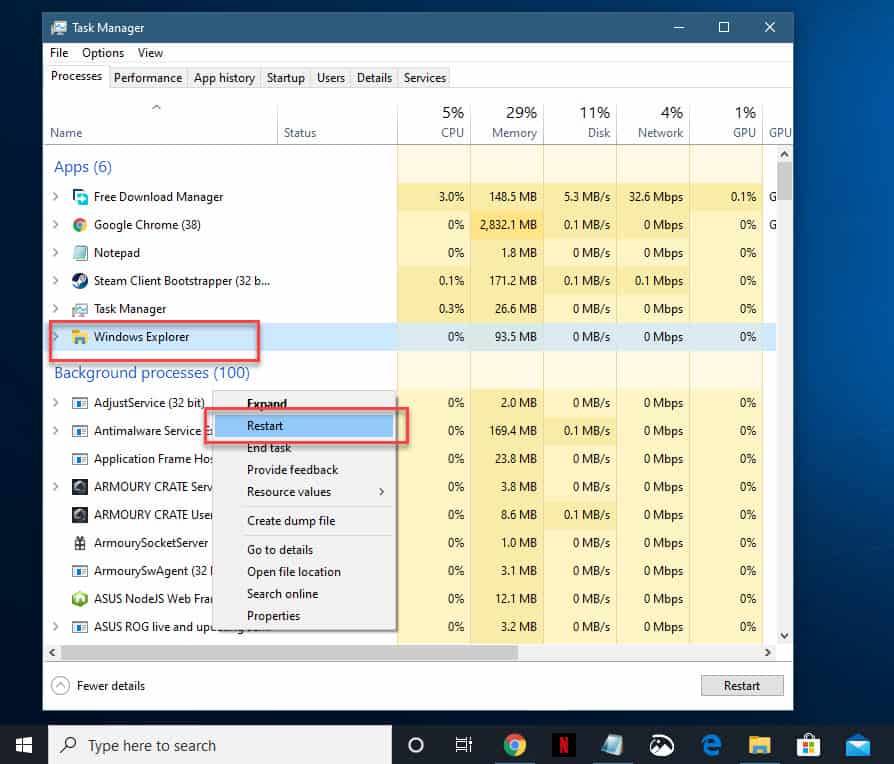Click the Task Manager process icon

pyautogui.click(x=80, y=308)
